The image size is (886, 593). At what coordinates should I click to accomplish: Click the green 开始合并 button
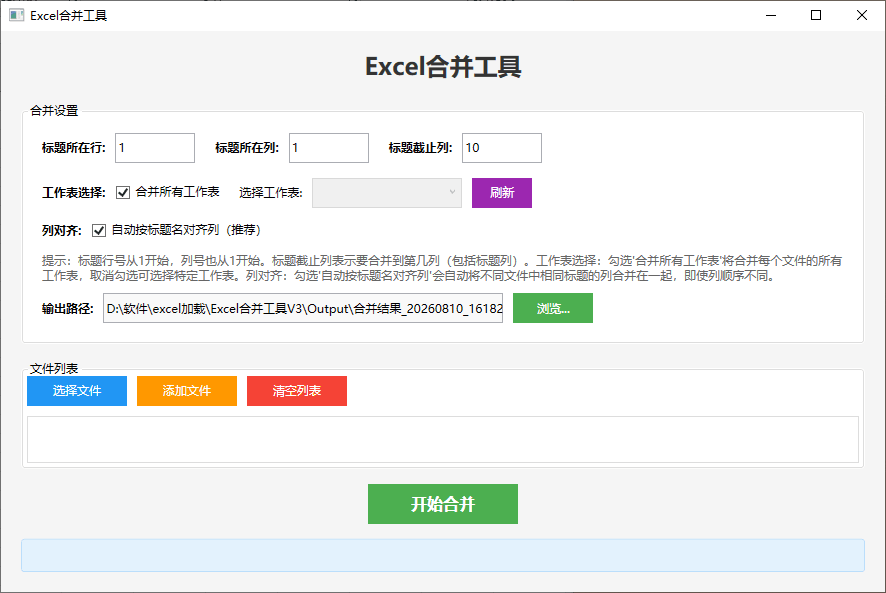(x=442, y=504)
